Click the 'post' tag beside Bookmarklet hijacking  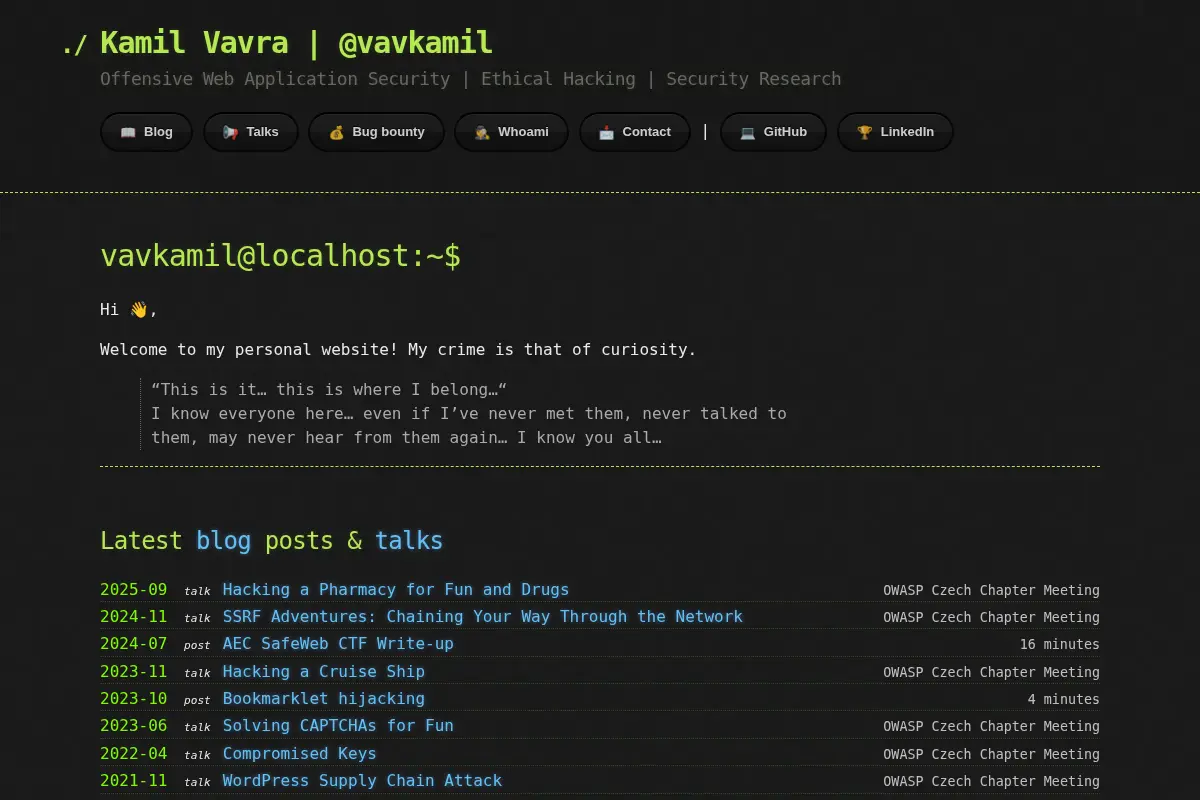(197, 700)
